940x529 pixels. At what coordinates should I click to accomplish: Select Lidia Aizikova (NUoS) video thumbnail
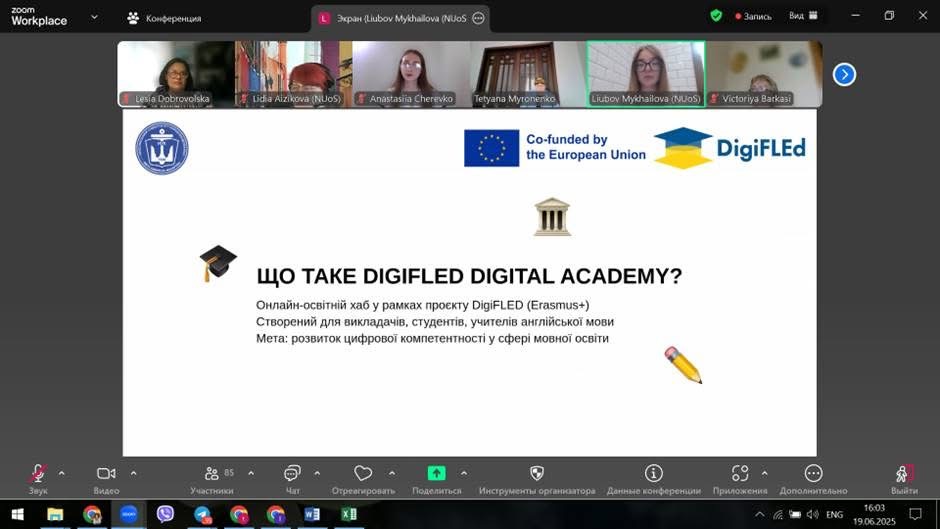tap(294, 74)
